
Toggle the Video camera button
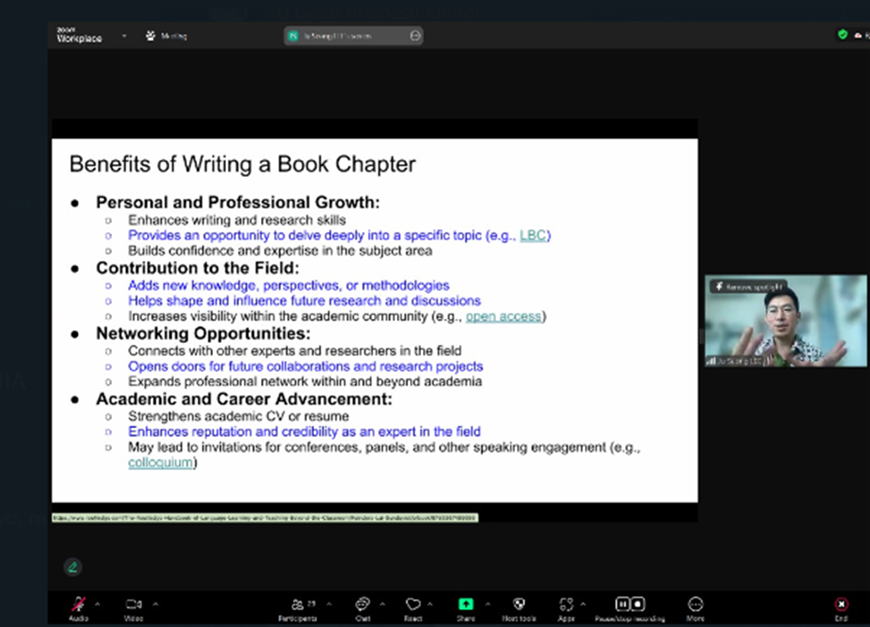tap(133, 604)
